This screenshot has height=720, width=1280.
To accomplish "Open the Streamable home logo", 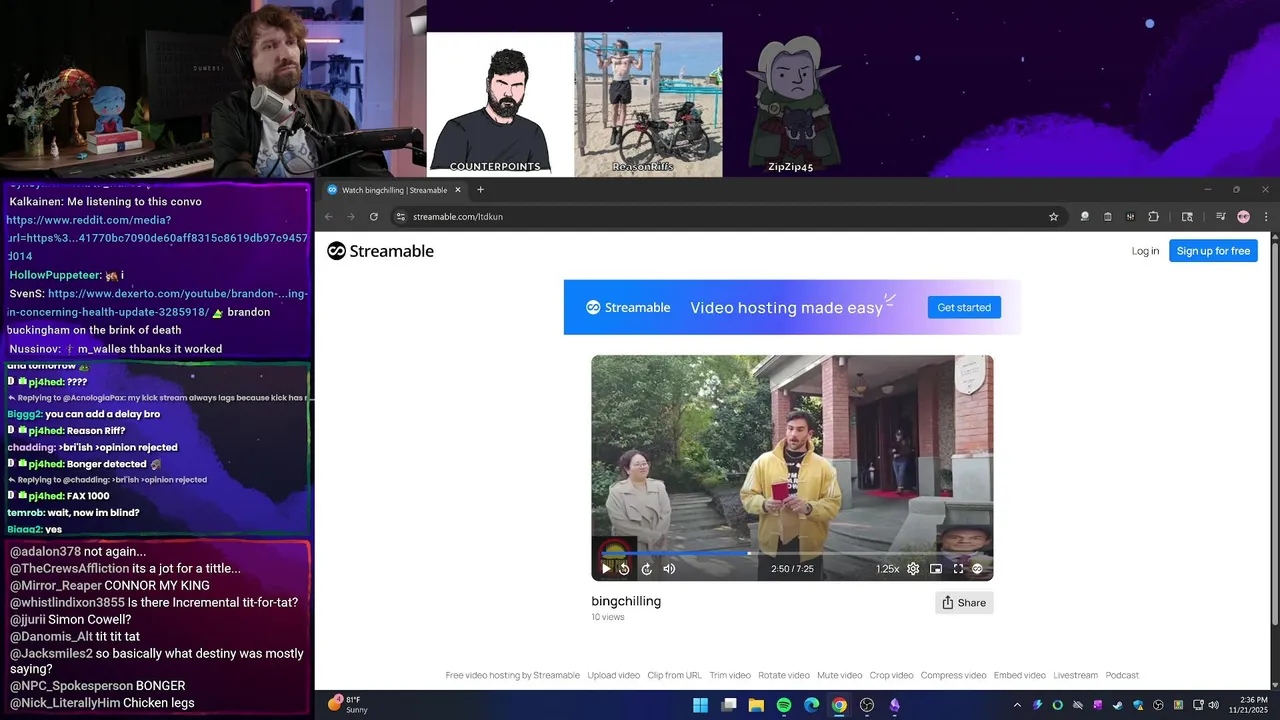I will click(380, 251).
